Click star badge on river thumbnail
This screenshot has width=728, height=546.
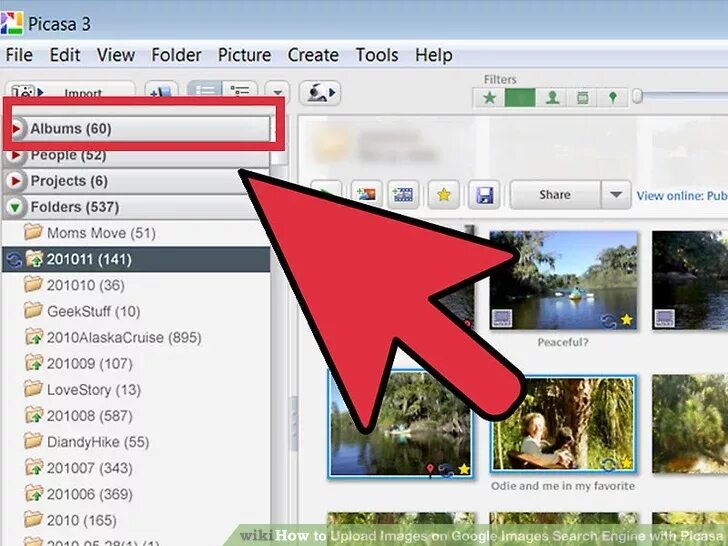point(464,469)
